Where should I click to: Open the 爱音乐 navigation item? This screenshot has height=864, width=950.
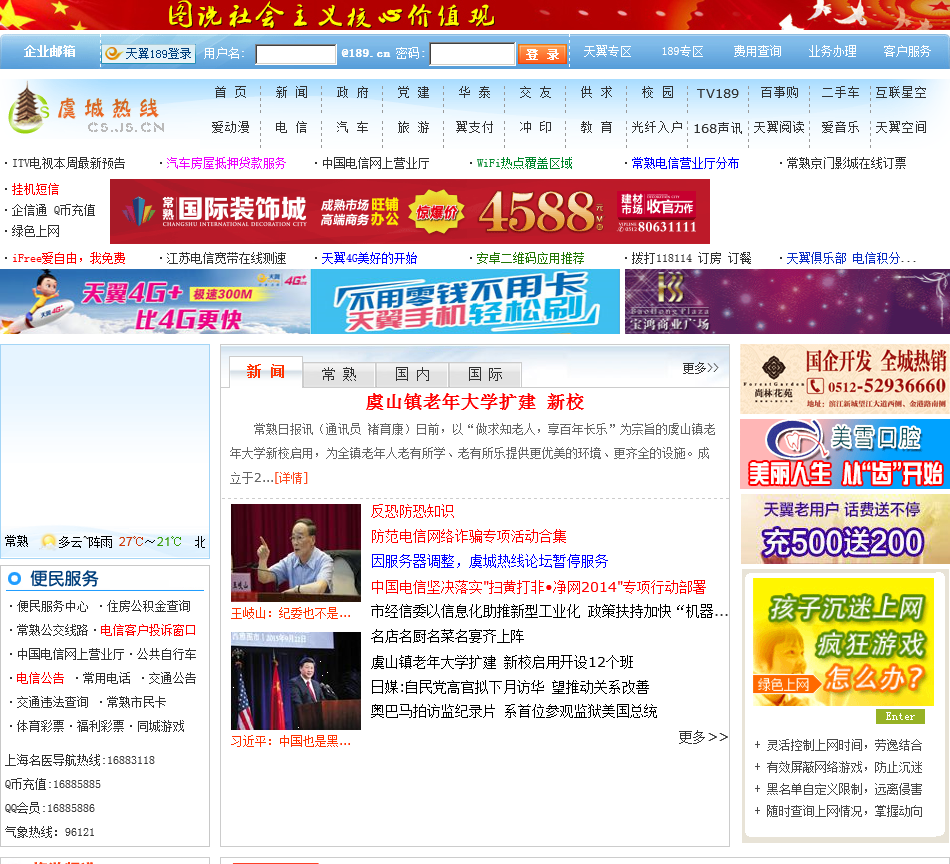tap(840, 127)
